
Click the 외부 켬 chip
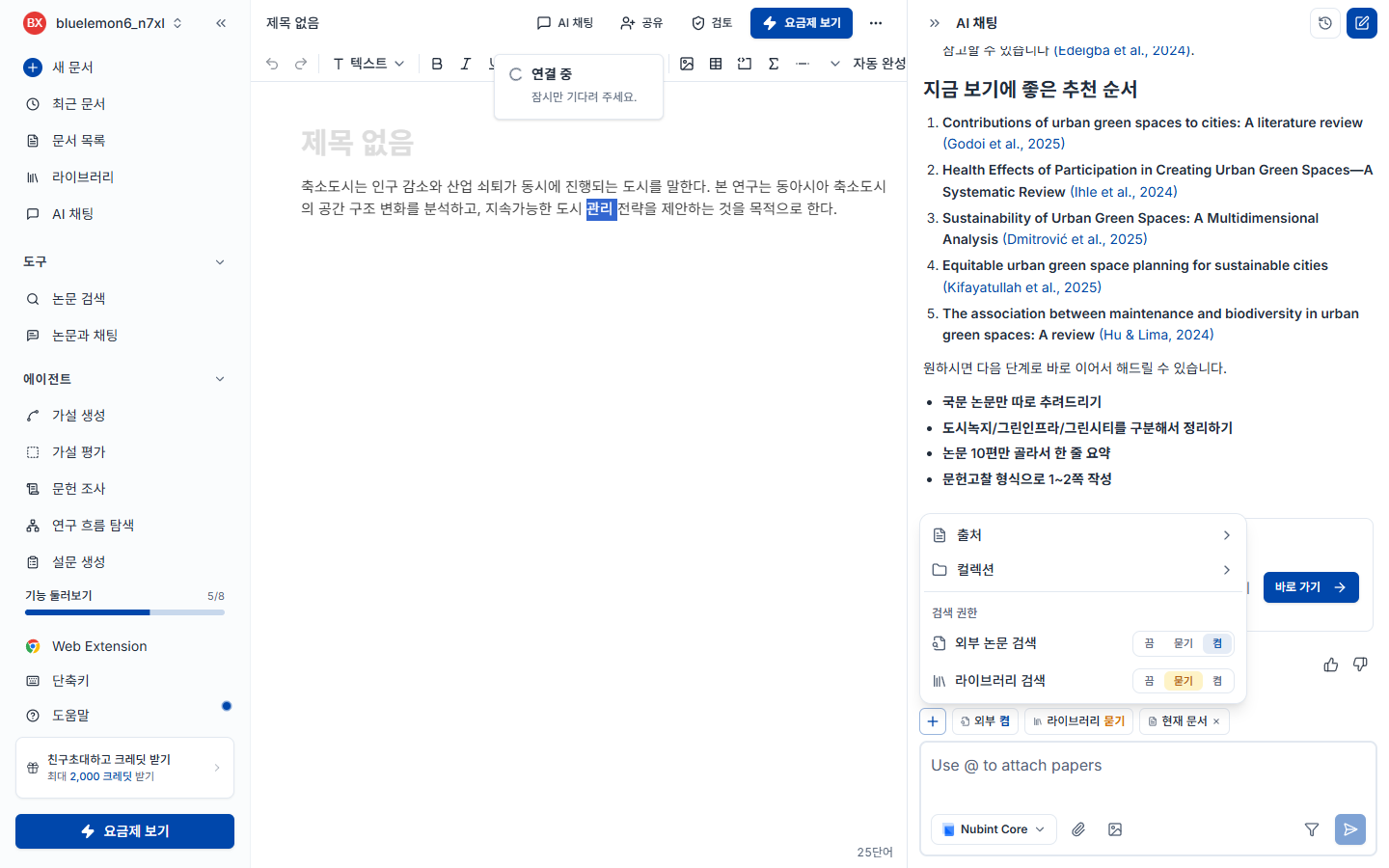[x=985, y=721]
